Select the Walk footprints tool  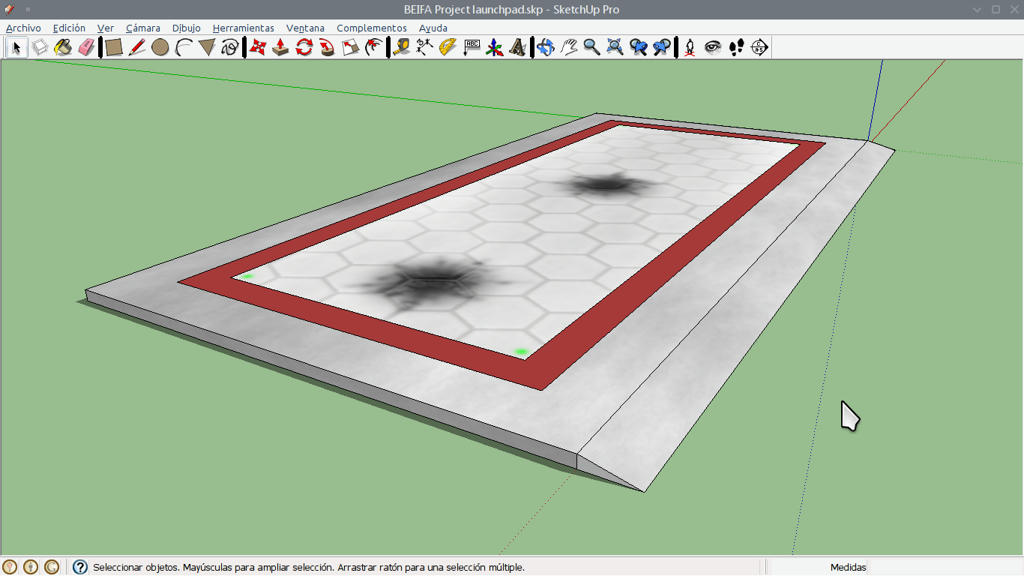pos(736,47)
